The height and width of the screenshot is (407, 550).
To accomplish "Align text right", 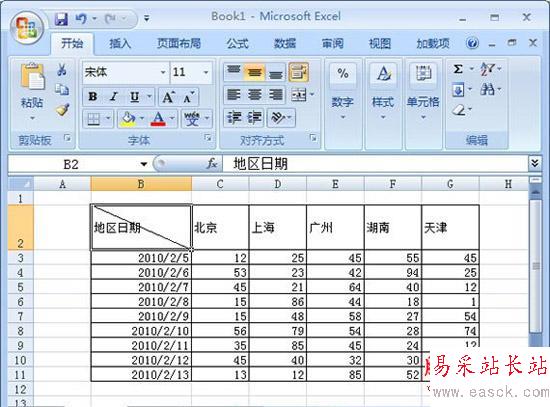I will (x=276, y=95).
